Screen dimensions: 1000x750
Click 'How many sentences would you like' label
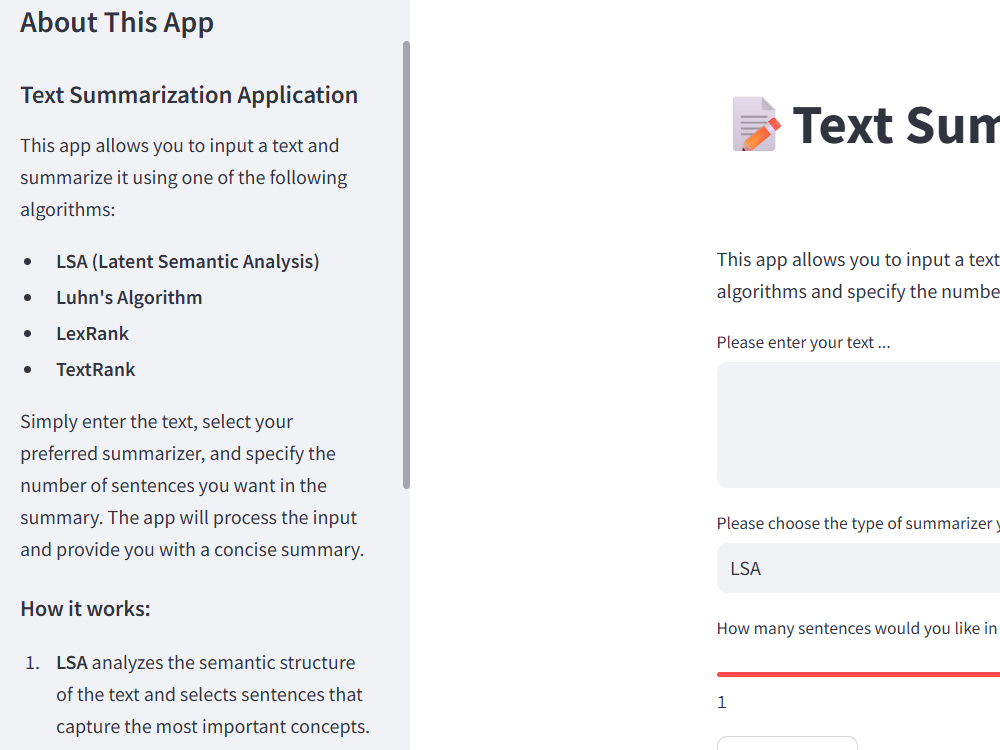pyautogui.click(x=858, y=629)
